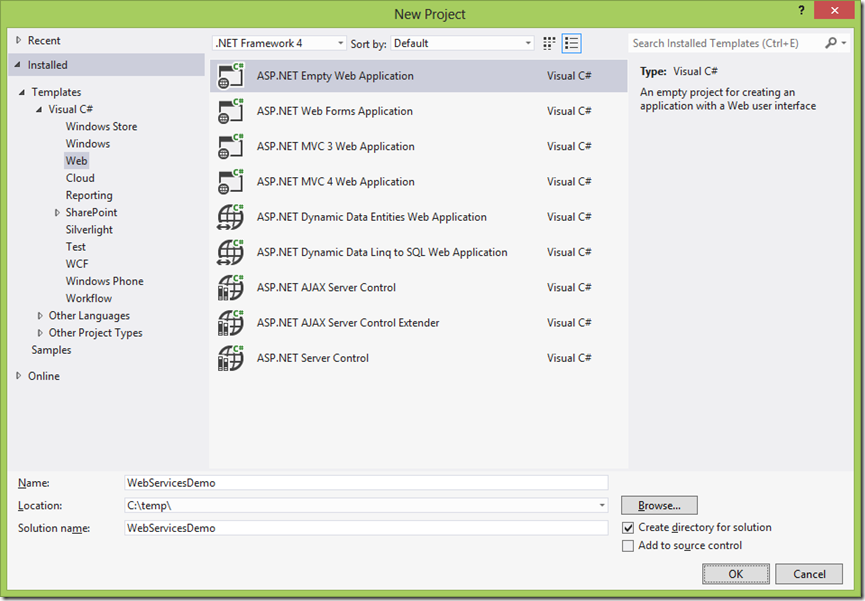Confirm with the OK button
This screenshot has width=865, height=601.
[x=735, y=574]
